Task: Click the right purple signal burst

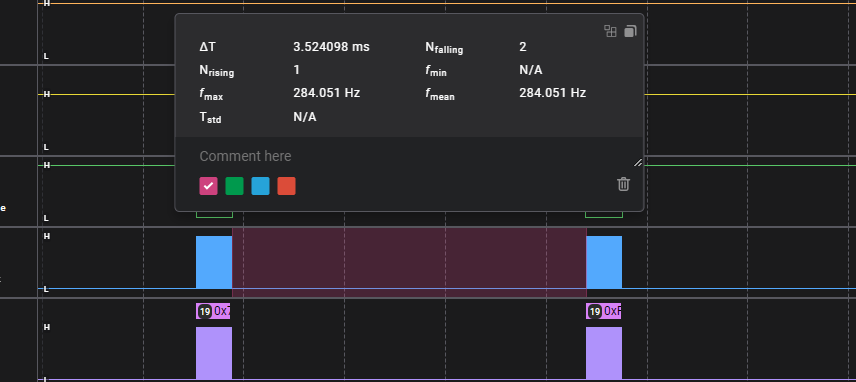Action: point(604,353)
